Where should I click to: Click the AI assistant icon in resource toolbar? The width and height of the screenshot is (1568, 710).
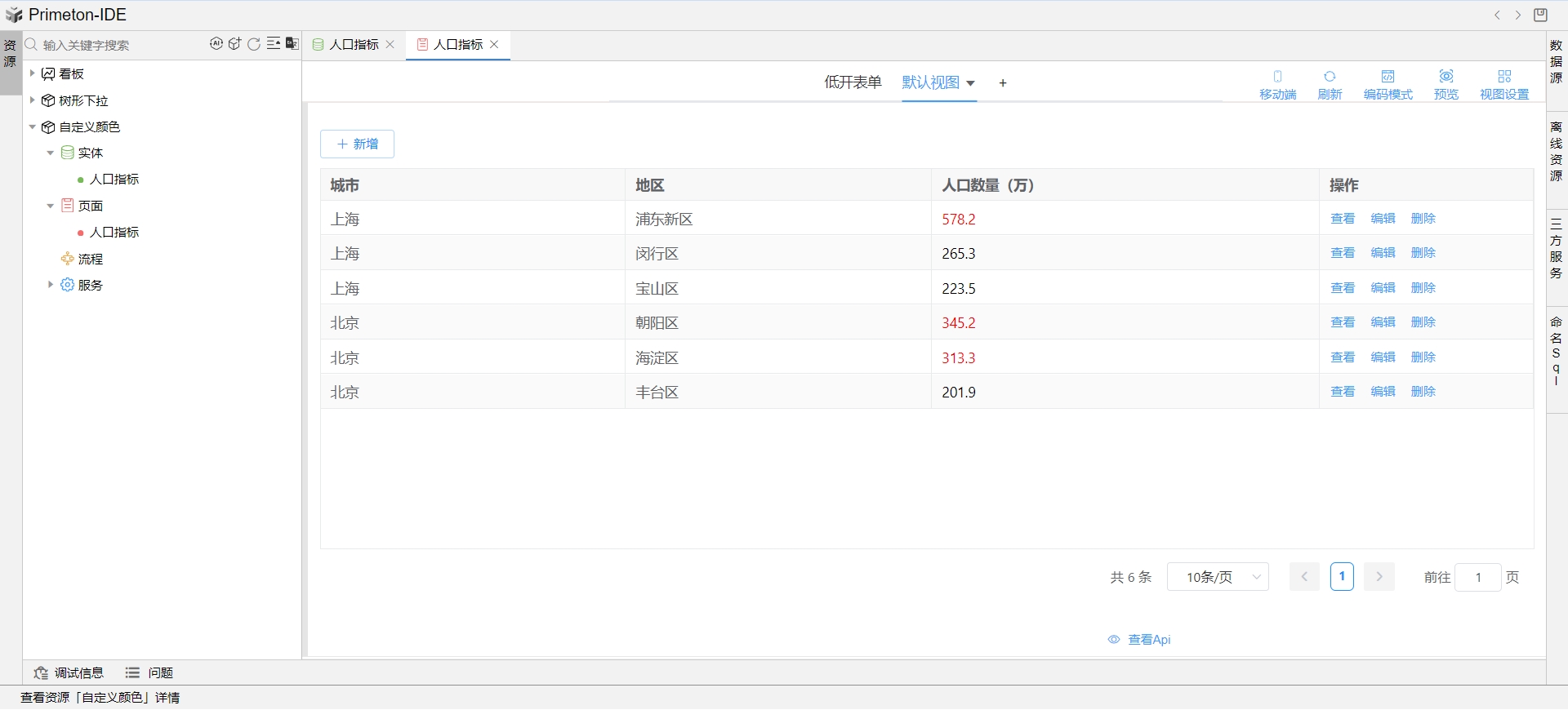tap(216, 44)
